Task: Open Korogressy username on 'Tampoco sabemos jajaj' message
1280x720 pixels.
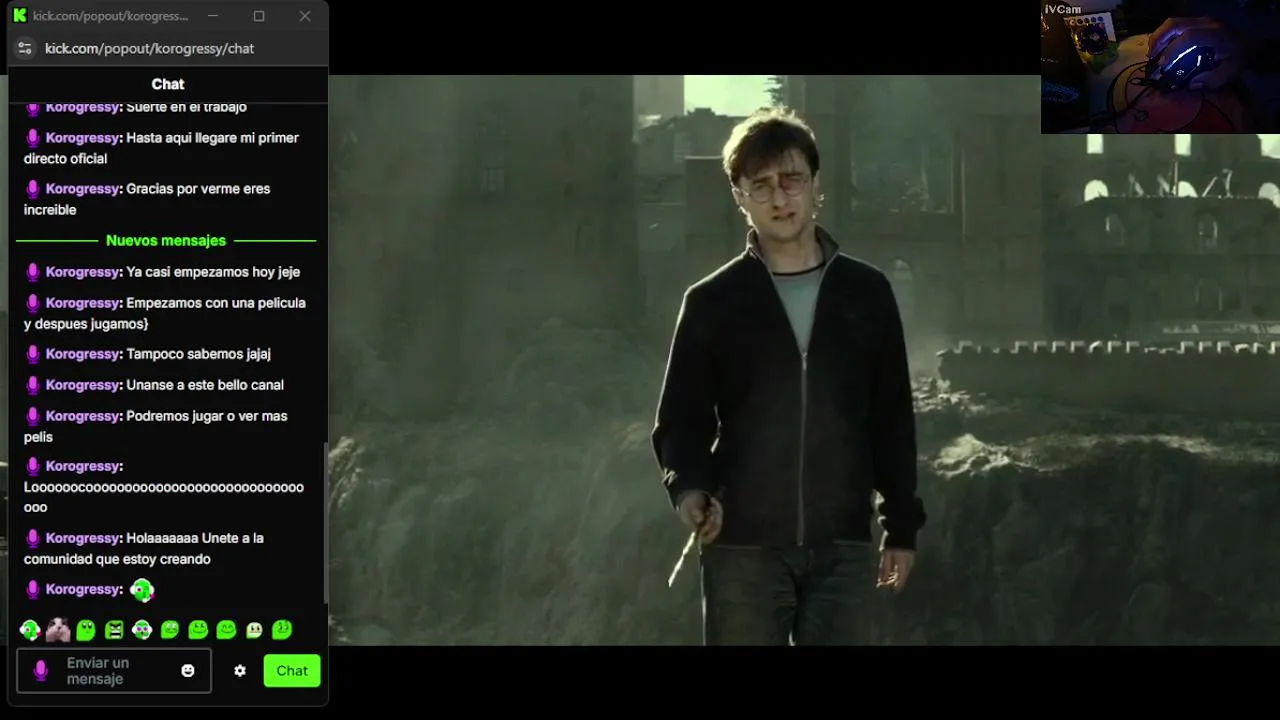Action: click(x=83, y=354)
